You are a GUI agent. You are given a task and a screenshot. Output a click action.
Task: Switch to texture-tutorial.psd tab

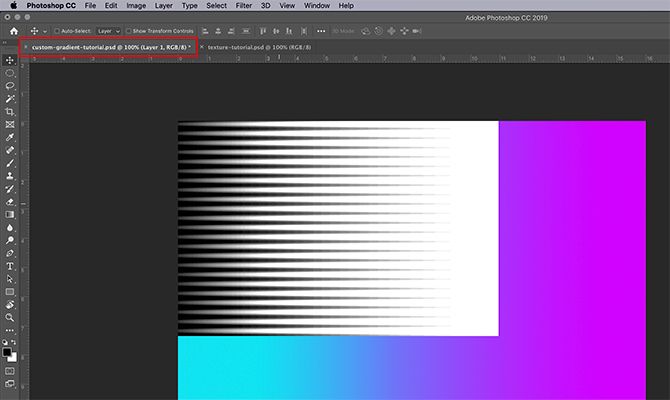point(259,47)
